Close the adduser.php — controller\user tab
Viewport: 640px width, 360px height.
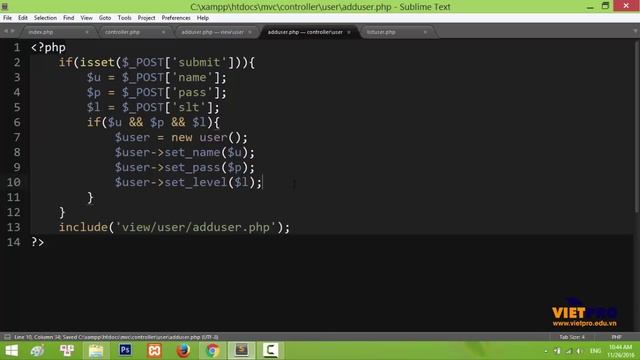(x=349, y=32)
